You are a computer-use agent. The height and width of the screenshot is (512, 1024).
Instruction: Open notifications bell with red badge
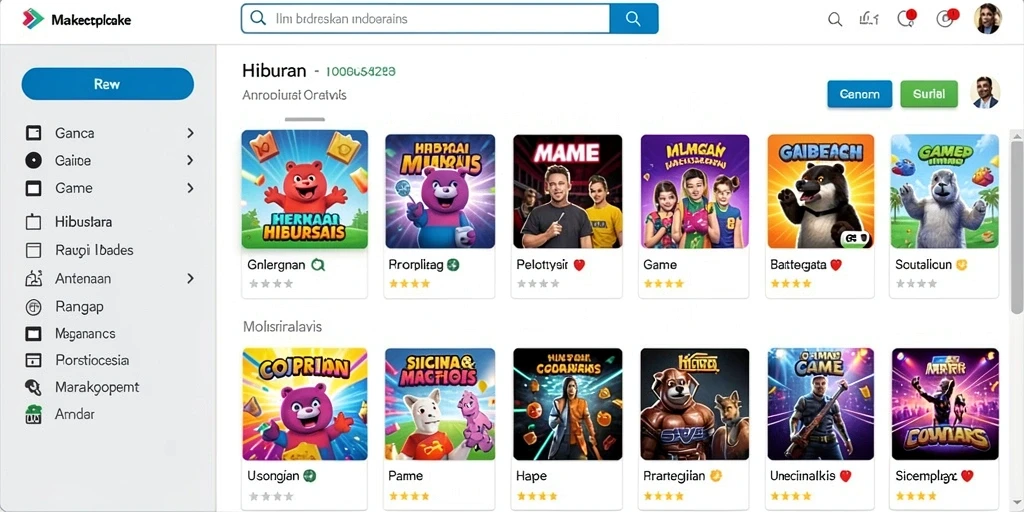click(x=906, y=18)
